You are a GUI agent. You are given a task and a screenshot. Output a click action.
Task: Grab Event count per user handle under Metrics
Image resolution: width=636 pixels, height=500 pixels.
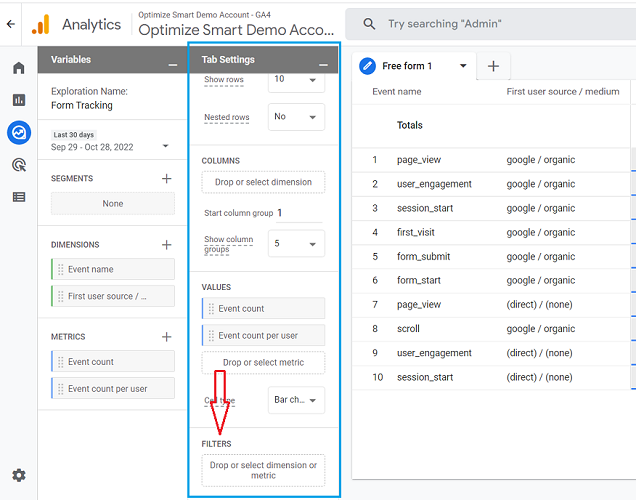[60, 389]
